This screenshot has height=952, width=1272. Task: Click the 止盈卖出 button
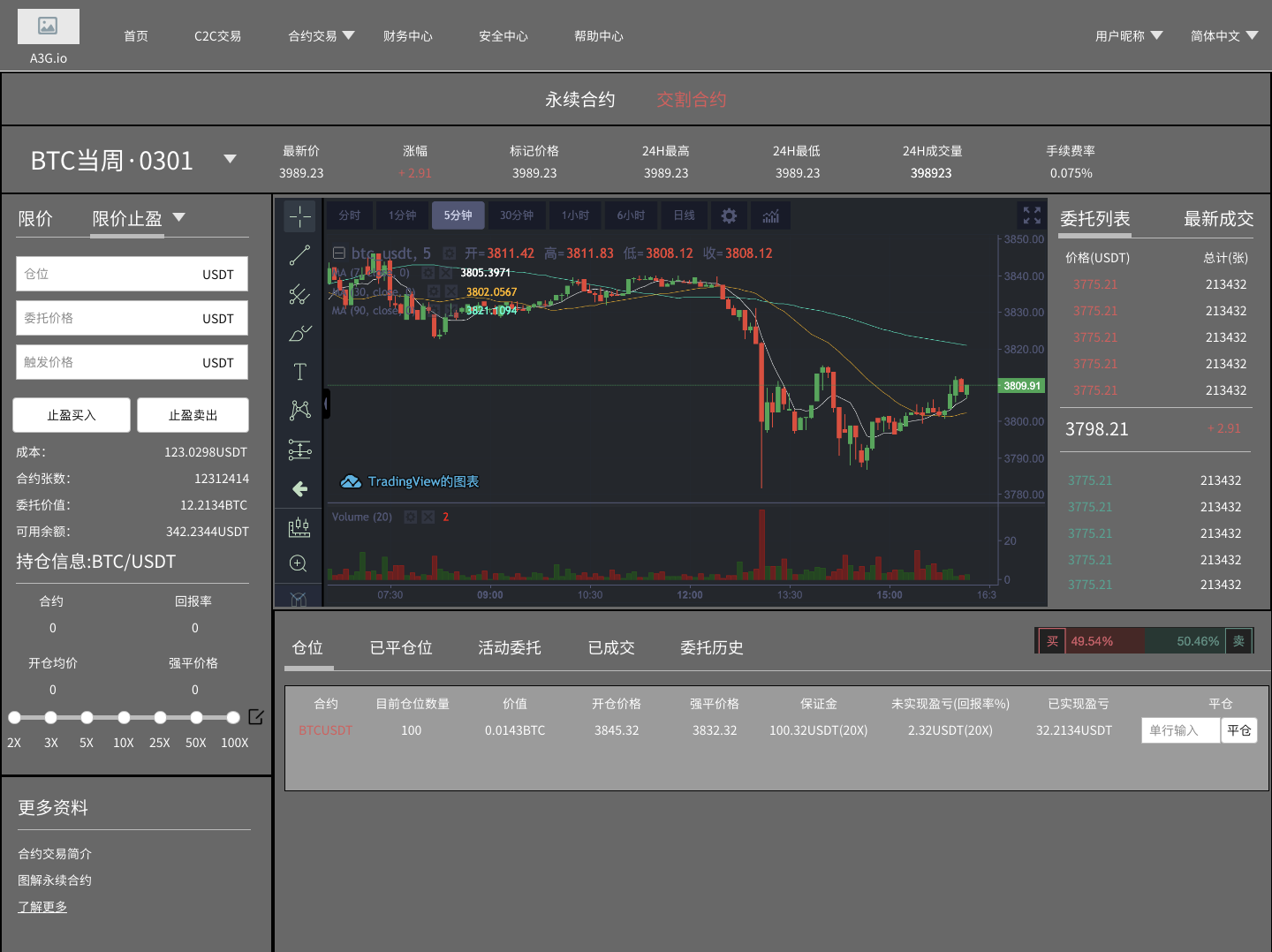(193, 415)
